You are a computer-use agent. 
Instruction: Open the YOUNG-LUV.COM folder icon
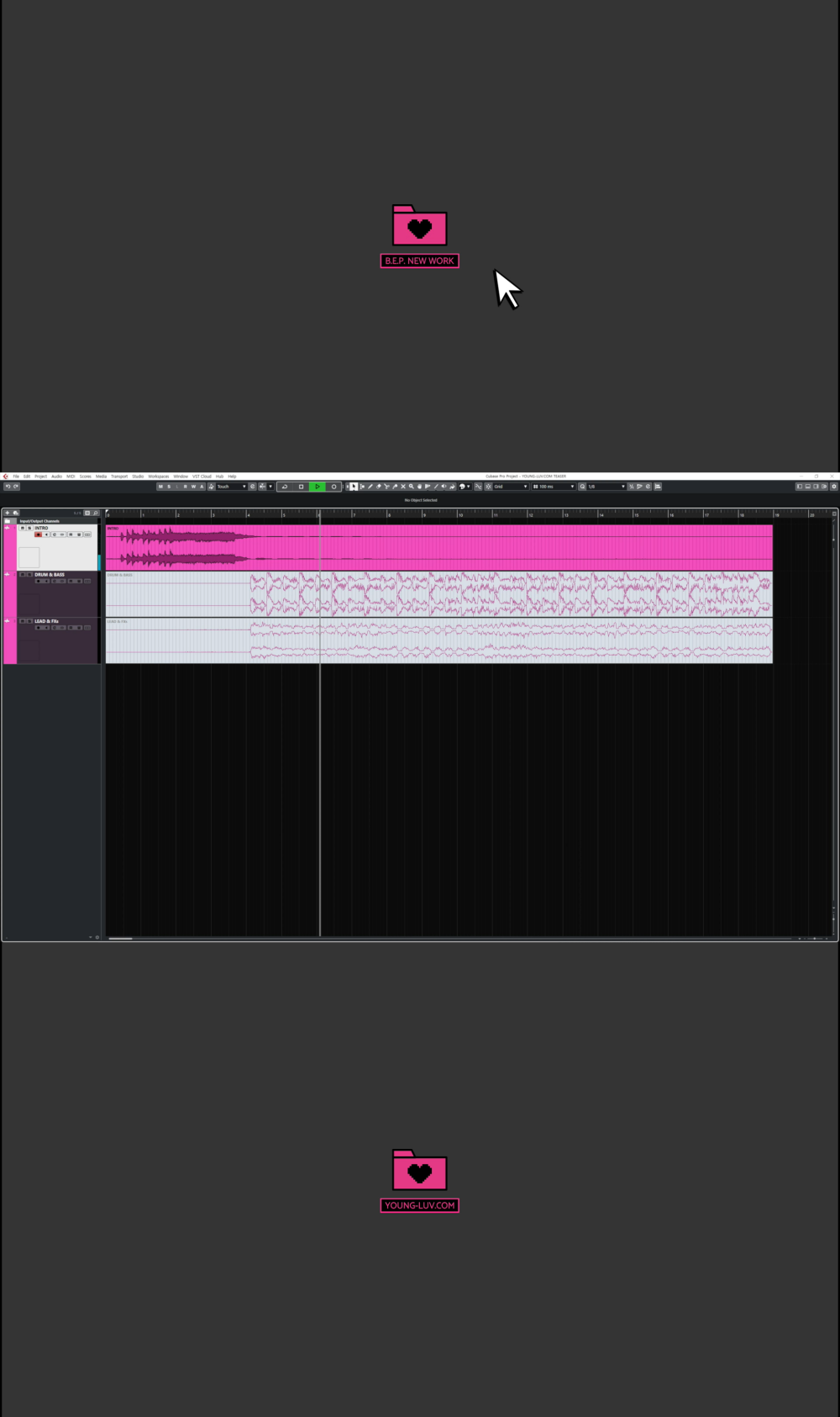[419, 1170]
